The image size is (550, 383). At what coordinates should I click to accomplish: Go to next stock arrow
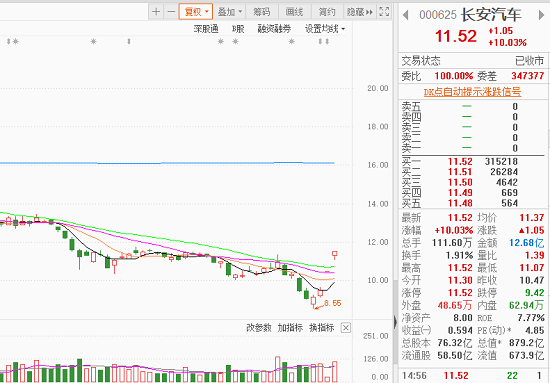[x=541, y=15]
